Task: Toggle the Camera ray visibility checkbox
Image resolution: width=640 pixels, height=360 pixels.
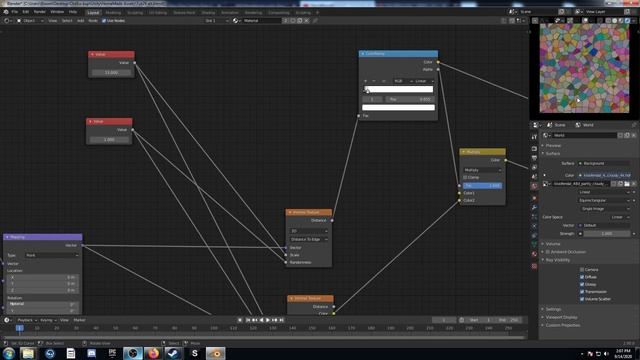Action: [582, 269]
